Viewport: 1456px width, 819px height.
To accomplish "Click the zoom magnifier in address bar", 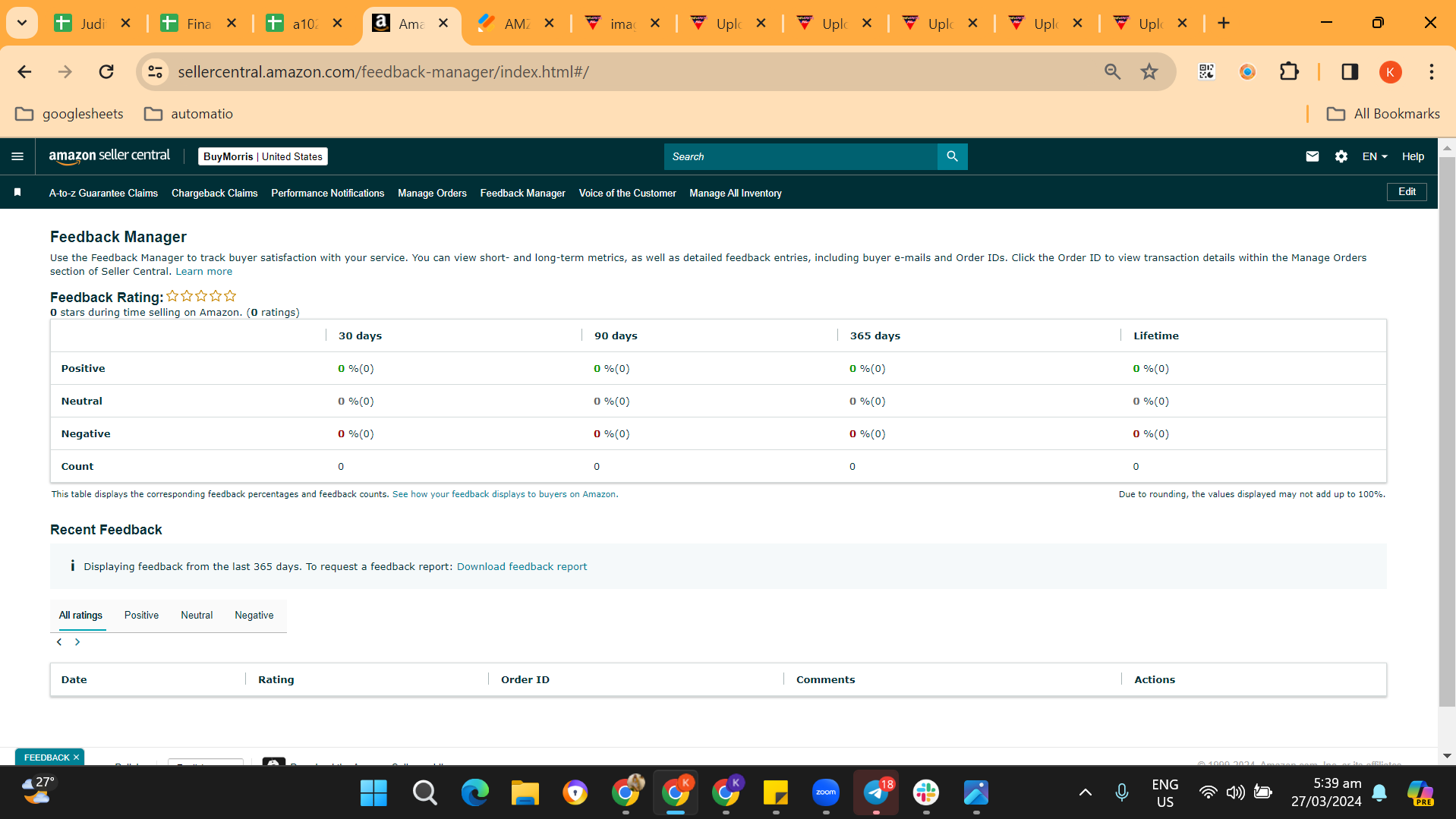I will (x=1112, y=72).
